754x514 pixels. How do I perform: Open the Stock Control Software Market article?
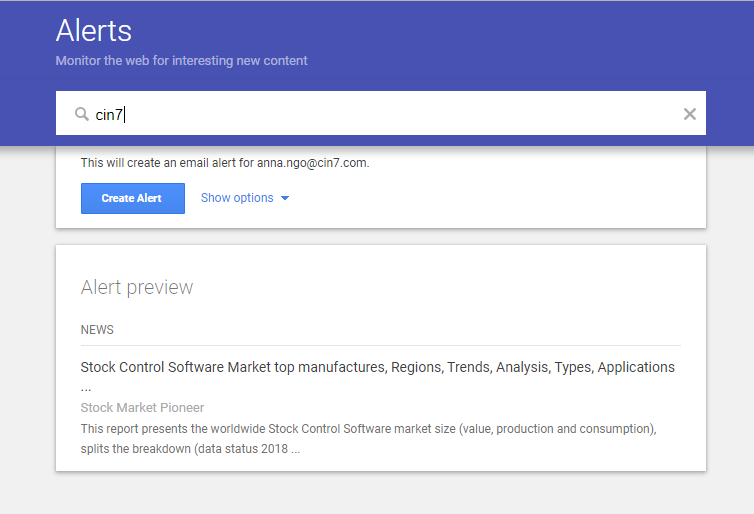pos(377,376)
